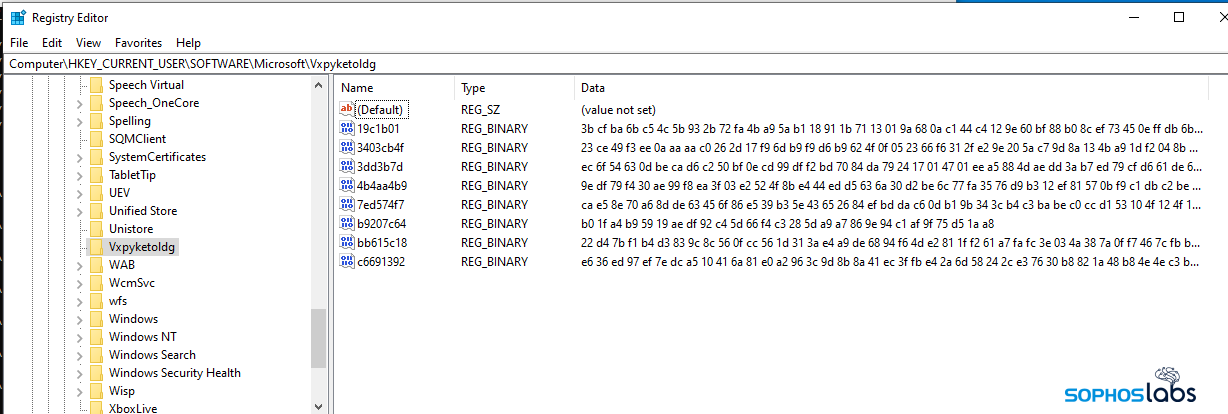
Task: Click the binary icon for 3403cb4f
Action: [347, 147]
